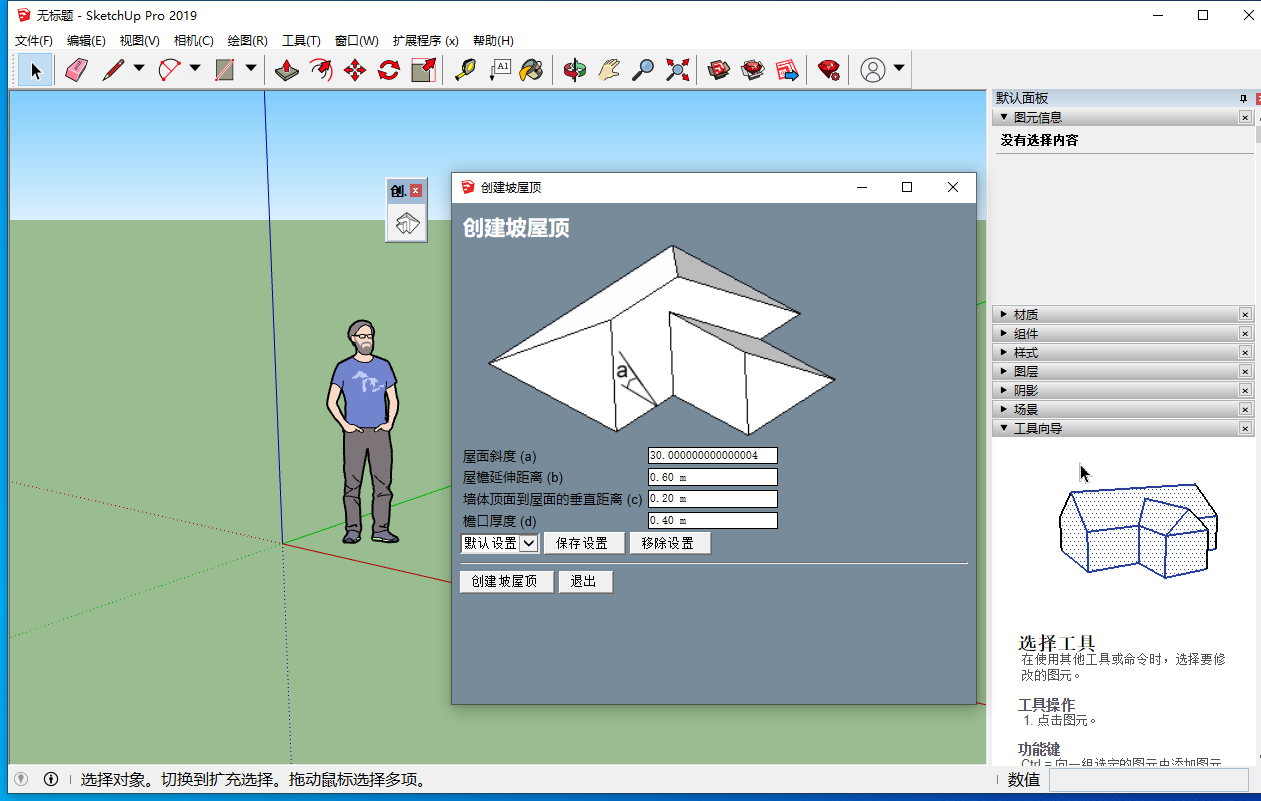Viewport: 1261px width, 801px height.
Task: Activate the Paint Bucket tool
Action: pos(532,70)
